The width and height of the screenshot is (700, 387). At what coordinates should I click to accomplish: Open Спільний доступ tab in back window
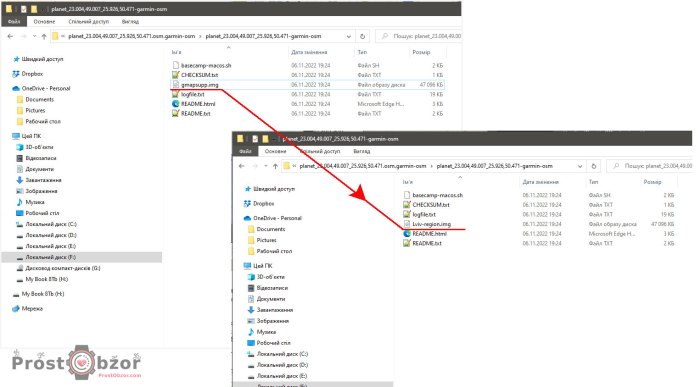pos(88,21)
